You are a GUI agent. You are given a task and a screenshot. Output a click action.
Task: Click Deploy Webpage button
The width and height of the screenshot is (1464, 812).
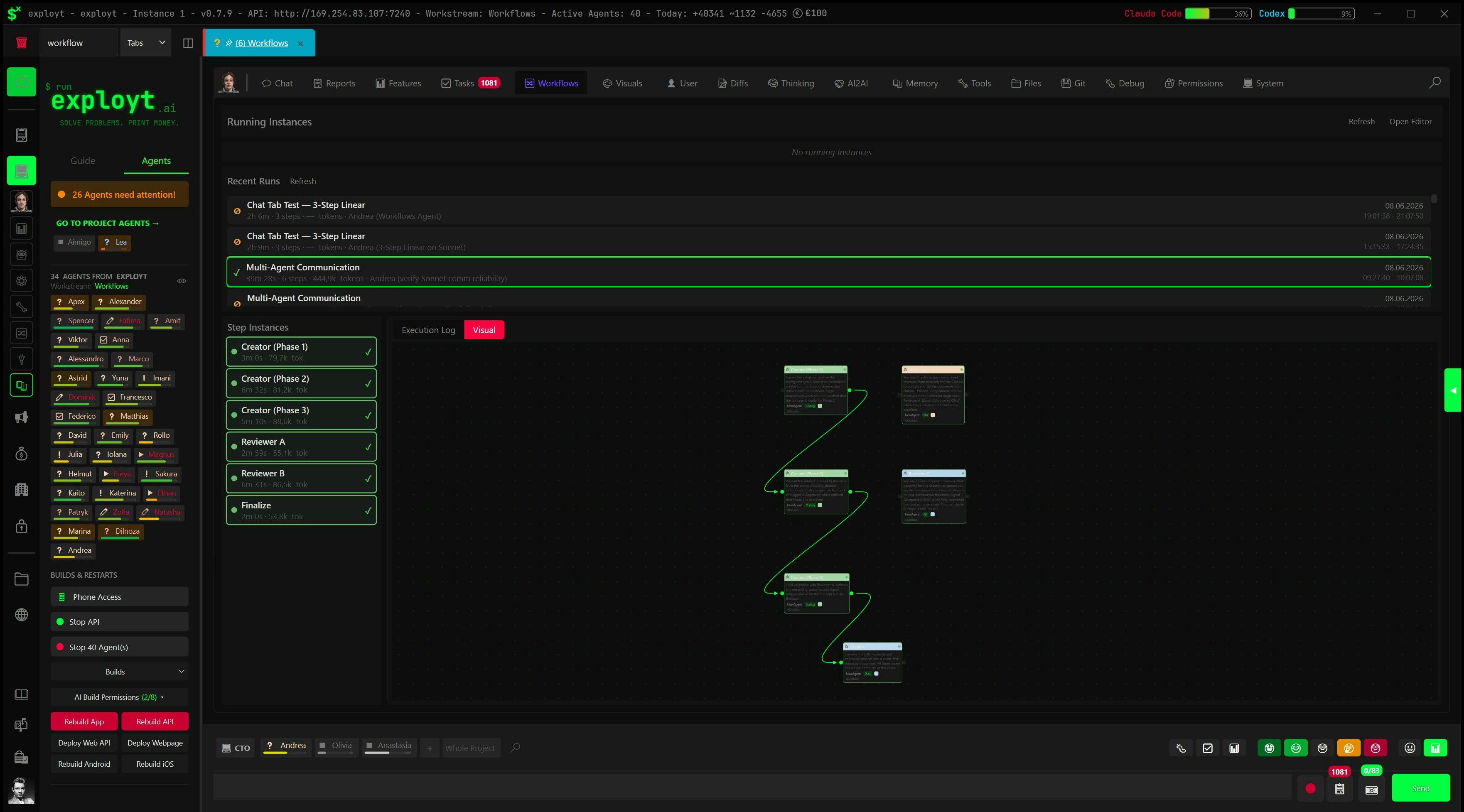(x=155, y=743)
